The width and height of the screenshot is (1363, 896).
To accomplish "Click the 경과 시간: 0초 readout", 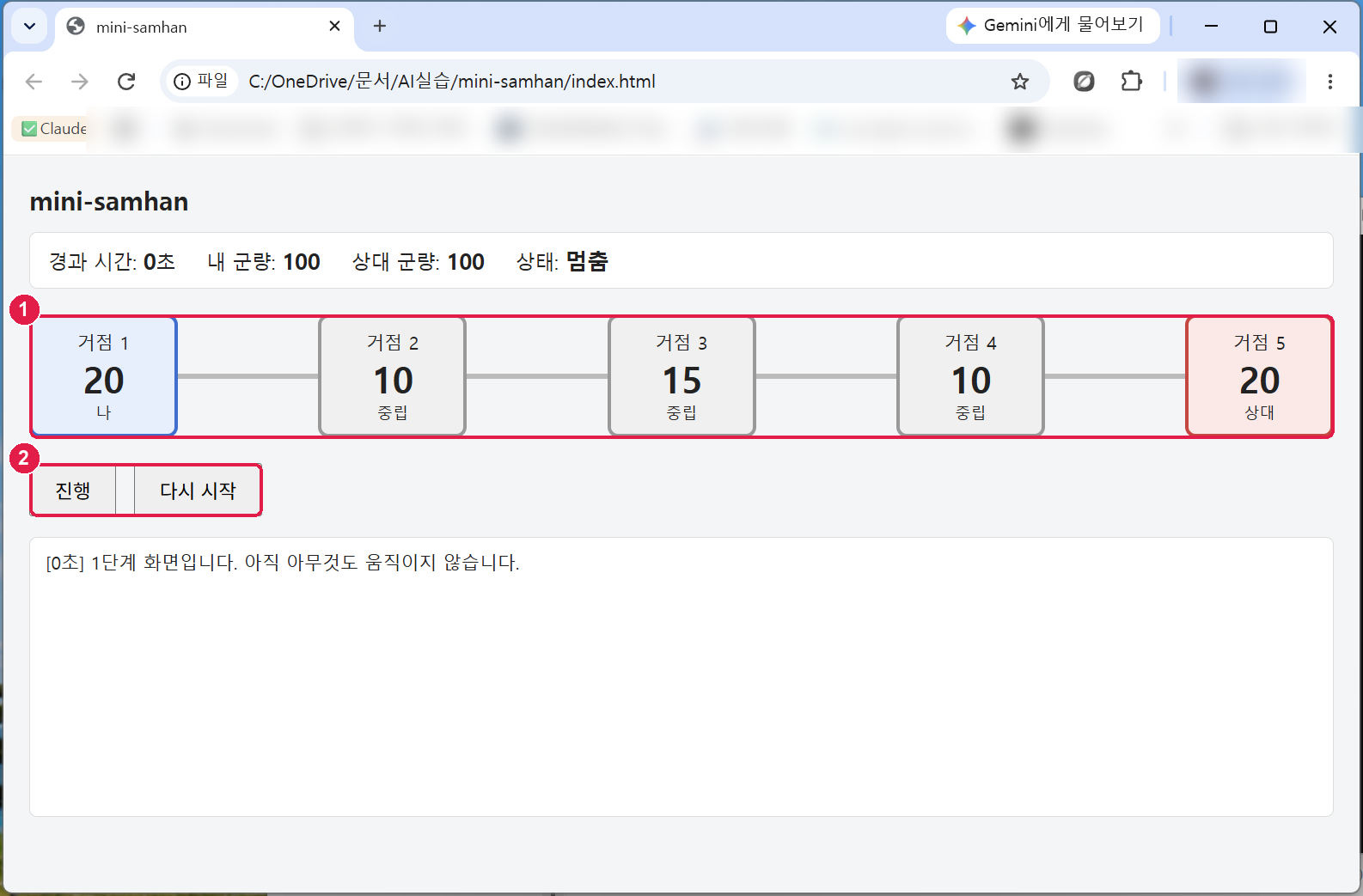I will 113,261.
